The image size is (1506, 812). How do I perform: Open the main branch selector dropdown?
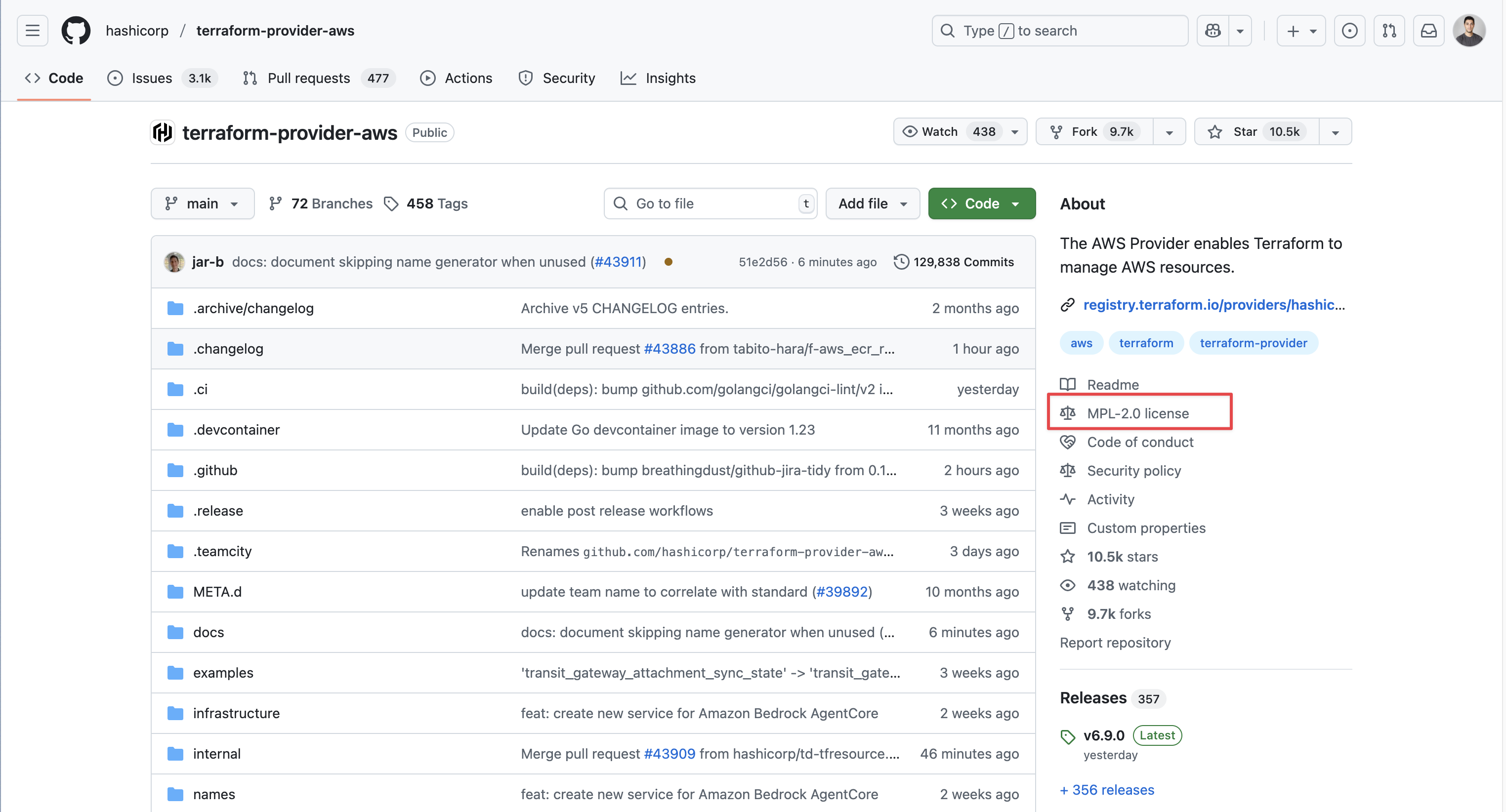coord(202,203)
